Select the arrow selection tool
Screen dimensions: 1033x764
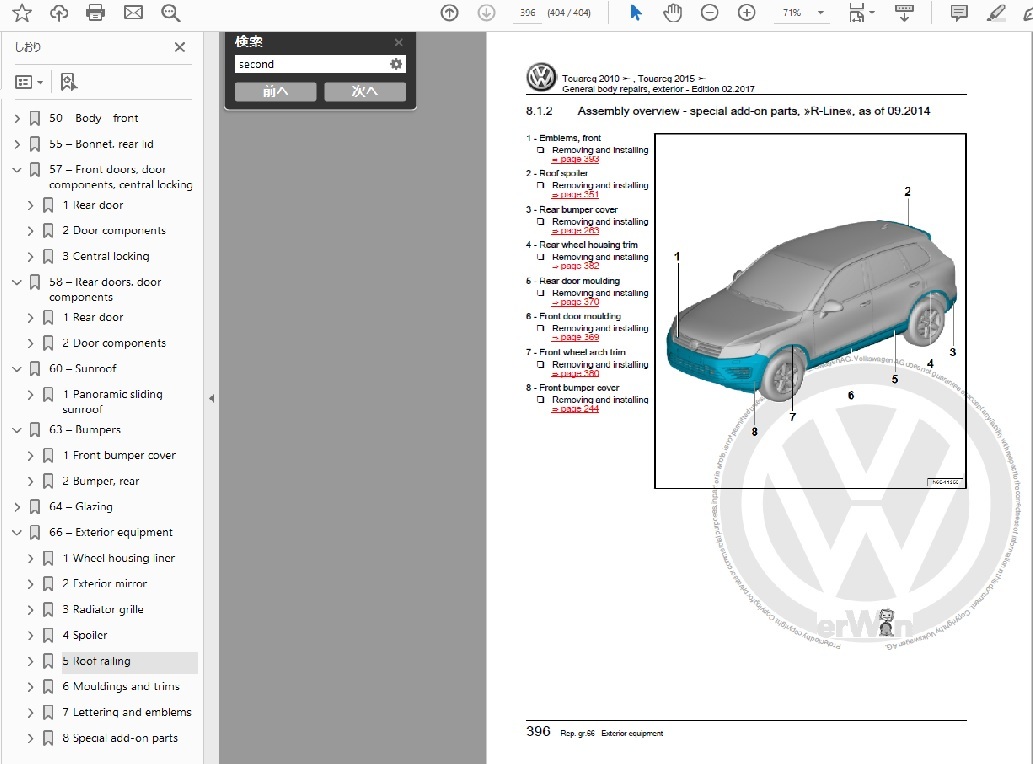click(636, 13)
